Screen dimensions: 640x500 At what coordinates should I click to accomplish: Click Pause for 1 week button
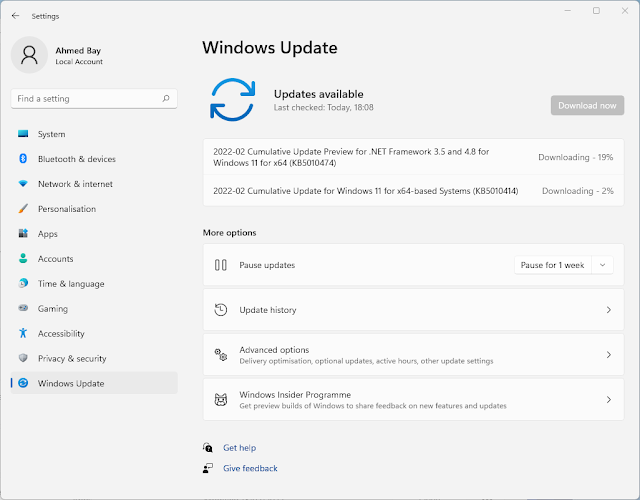click(553, 265)
